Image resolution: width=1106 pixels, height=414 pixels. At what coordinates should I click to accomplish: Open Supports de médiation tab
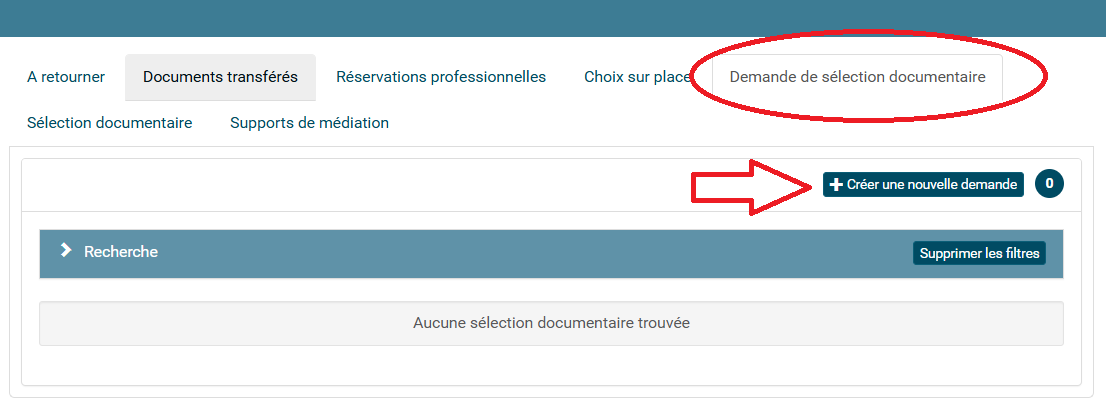pos(309,123)
